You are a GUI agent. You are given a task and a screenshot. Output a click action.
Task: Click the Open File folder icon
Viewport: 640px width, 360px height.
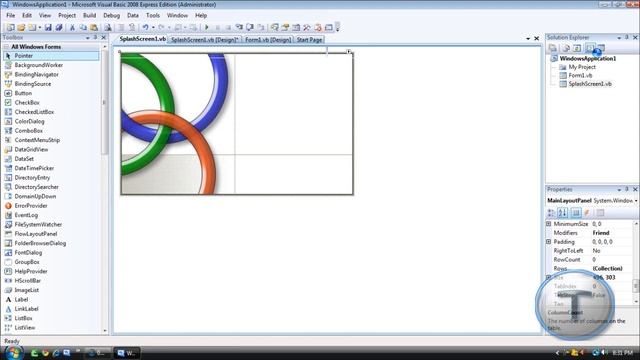pos(21,27)
